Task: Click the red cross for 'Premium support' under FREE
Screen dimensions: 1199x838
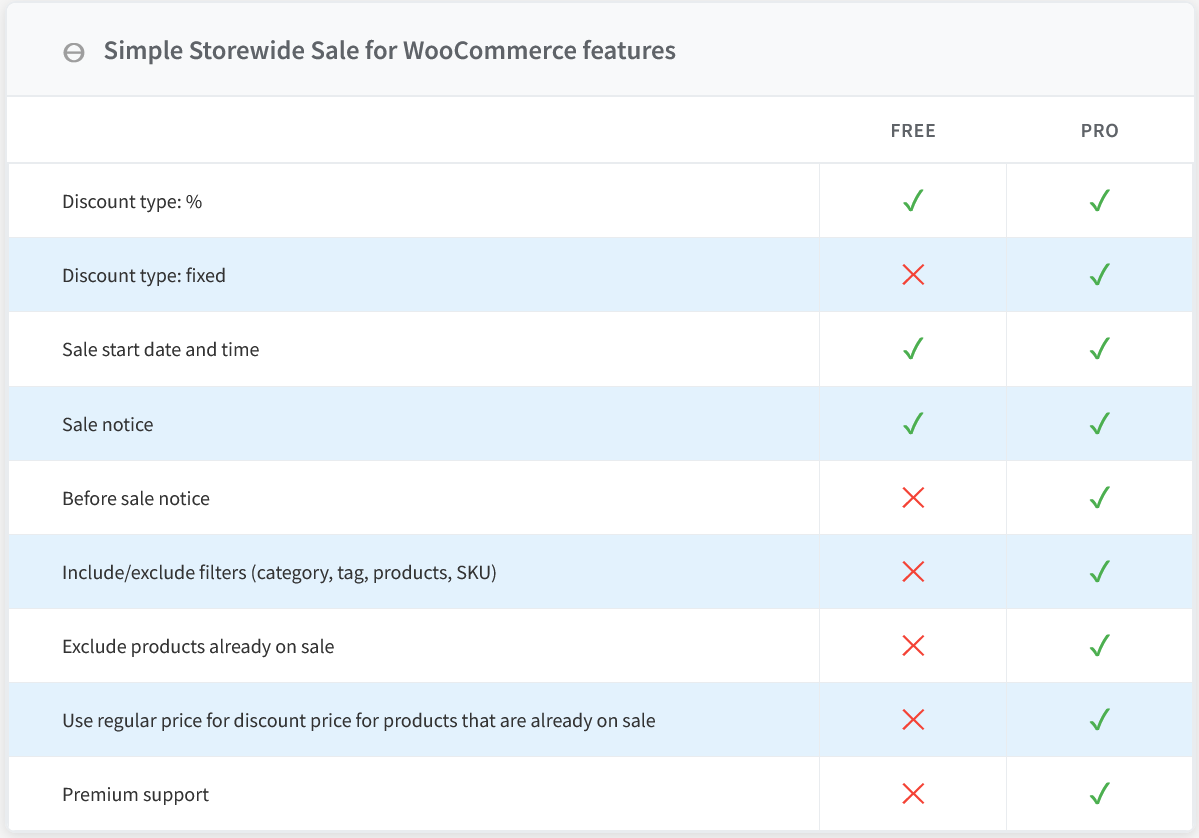Action: (x=912, y=795)
